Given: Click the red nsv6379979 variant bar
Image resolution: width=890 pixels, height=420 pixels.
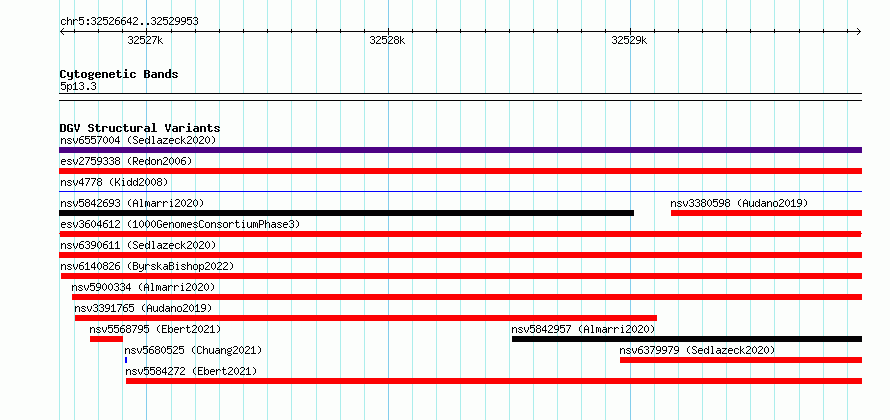Looking at the screenshot, I should point(741,360).
